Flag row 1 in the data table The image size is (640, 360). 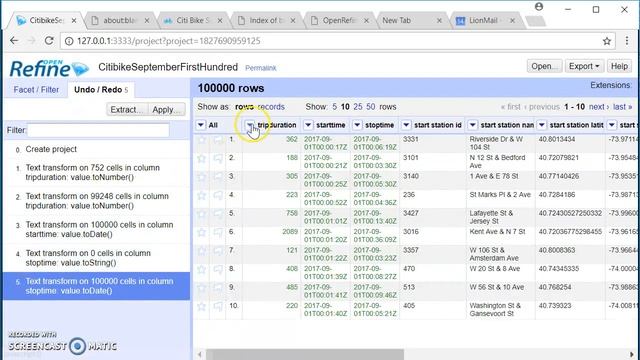pos(218,140)
